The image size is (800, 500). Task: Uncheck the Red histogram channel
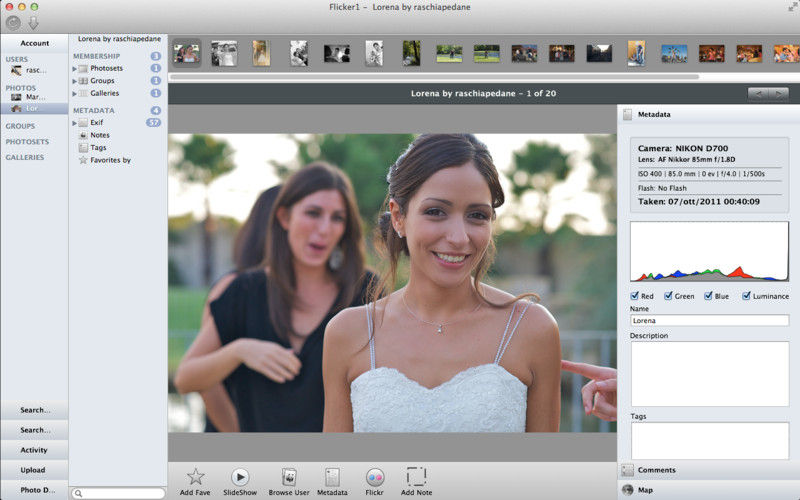[x=636, y=296]
